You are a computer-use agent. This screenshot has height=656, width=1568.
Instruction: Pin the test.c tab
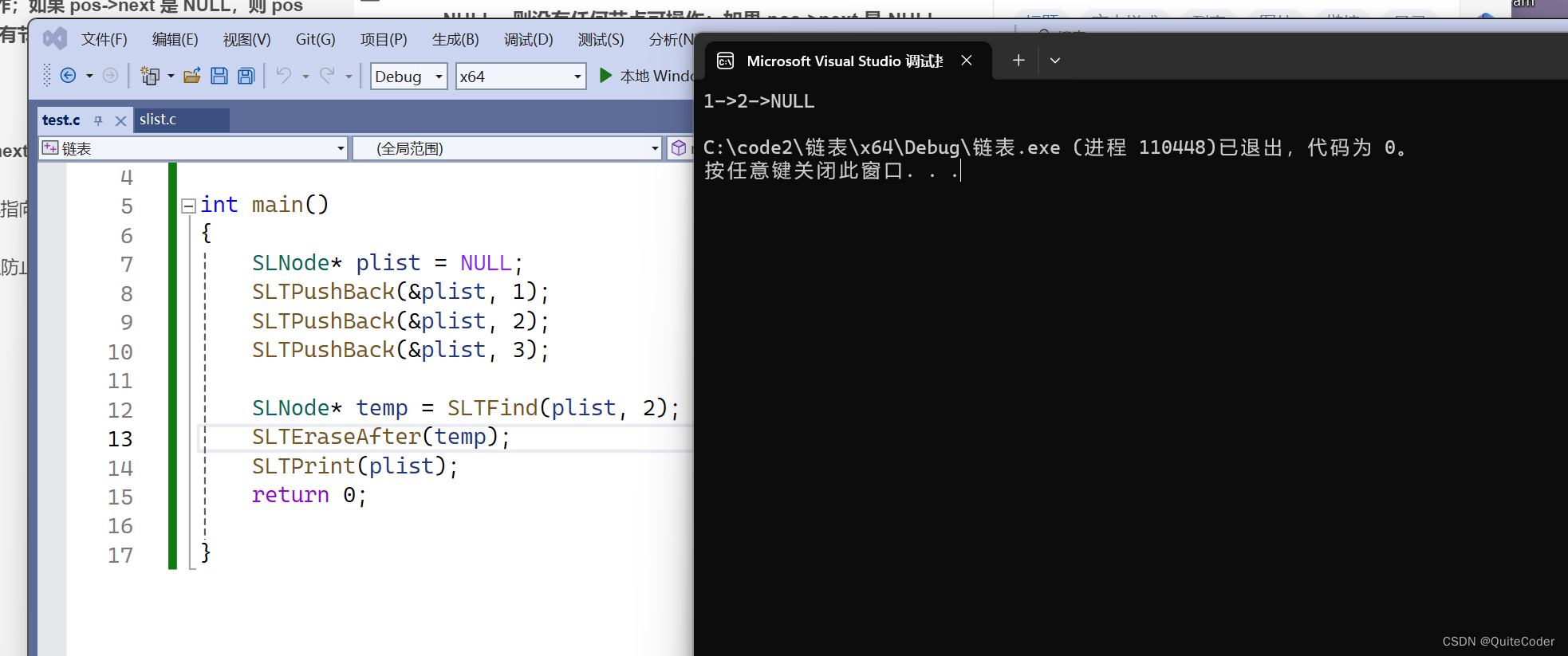tap(98, 120)
